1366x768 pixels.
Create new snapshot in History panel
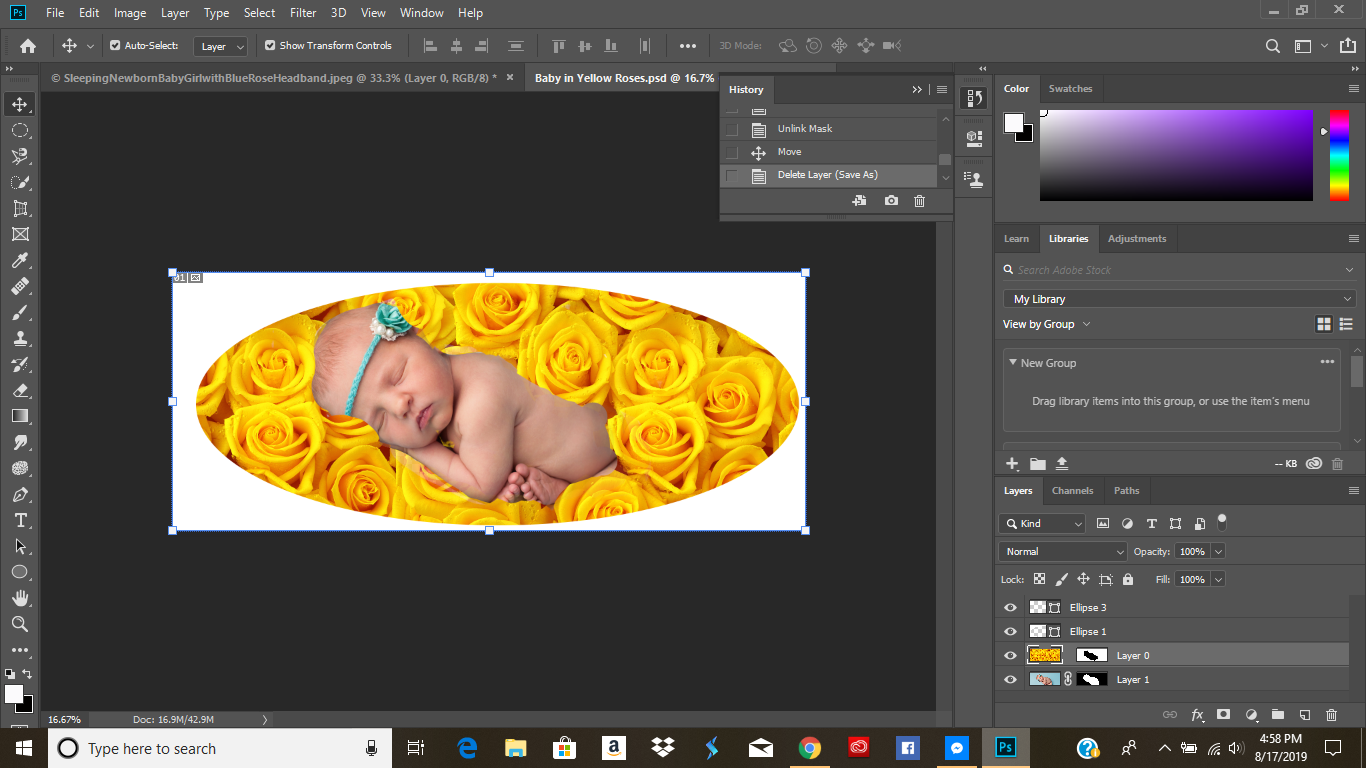coord(891,201)
